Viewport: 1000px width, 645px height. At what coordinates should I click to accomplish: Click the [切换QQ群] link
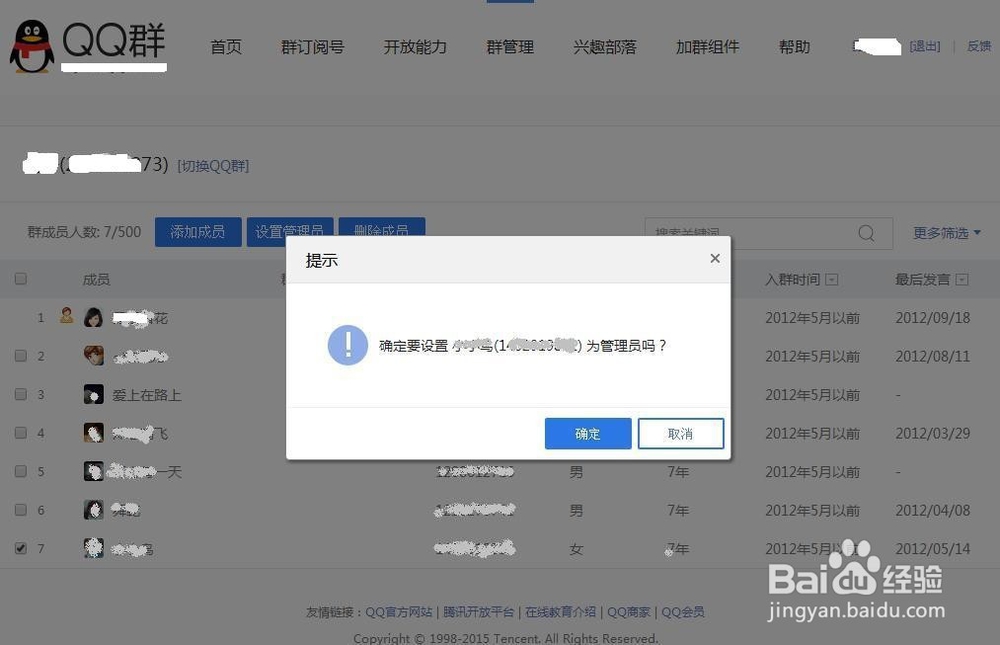click(213, 166)
